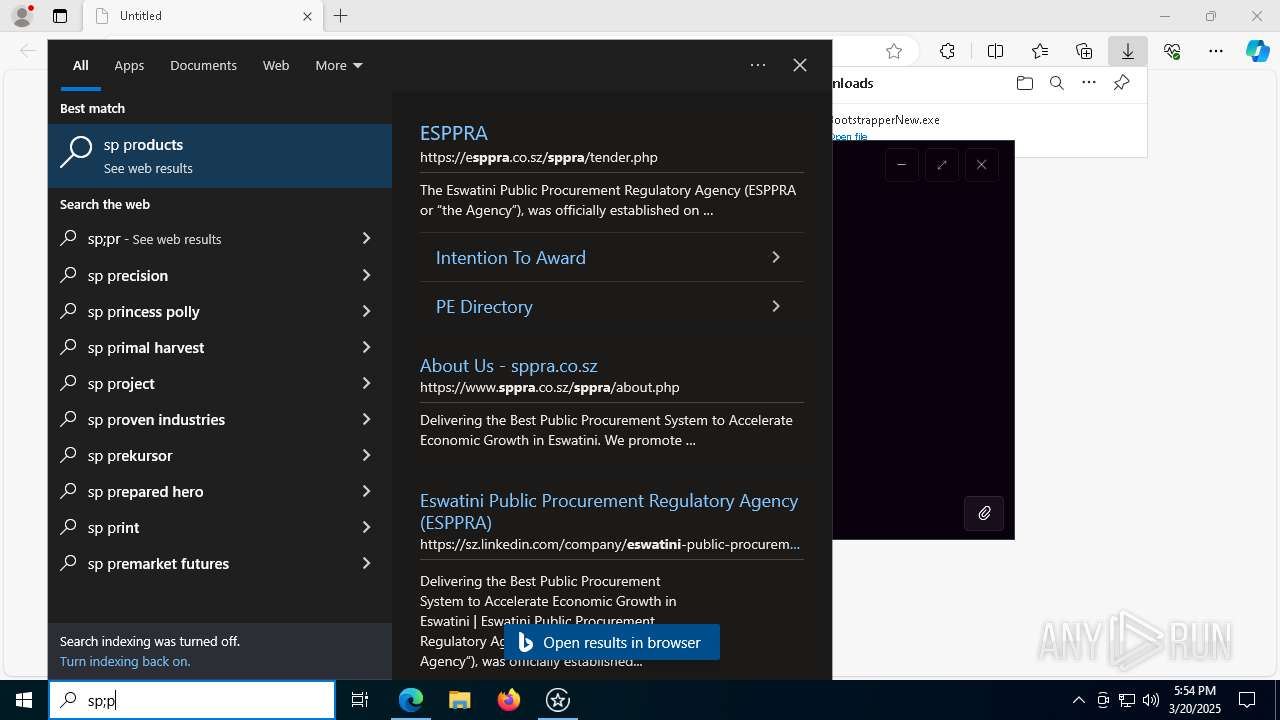Add page to favorites star icon
This screenshot has width=1280, height=720.
tap(894, 51)
